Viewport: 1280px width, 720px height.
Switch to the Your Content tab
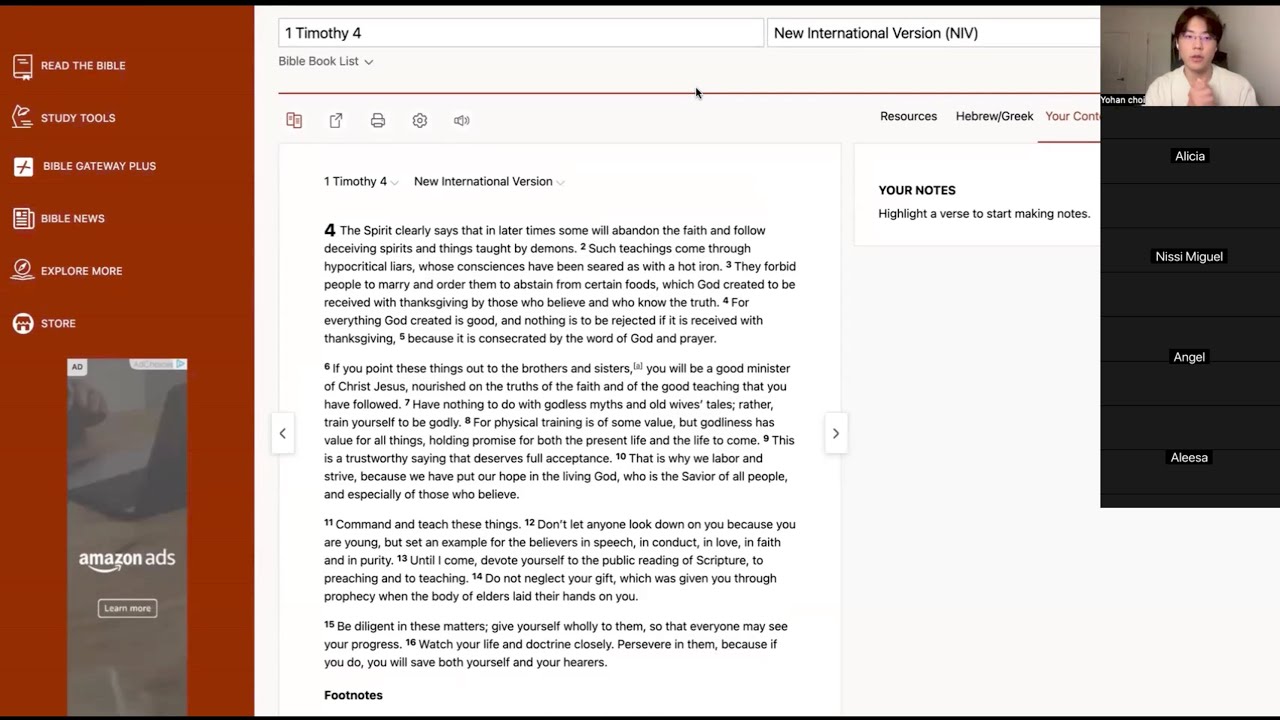(x=1072, y=116)
